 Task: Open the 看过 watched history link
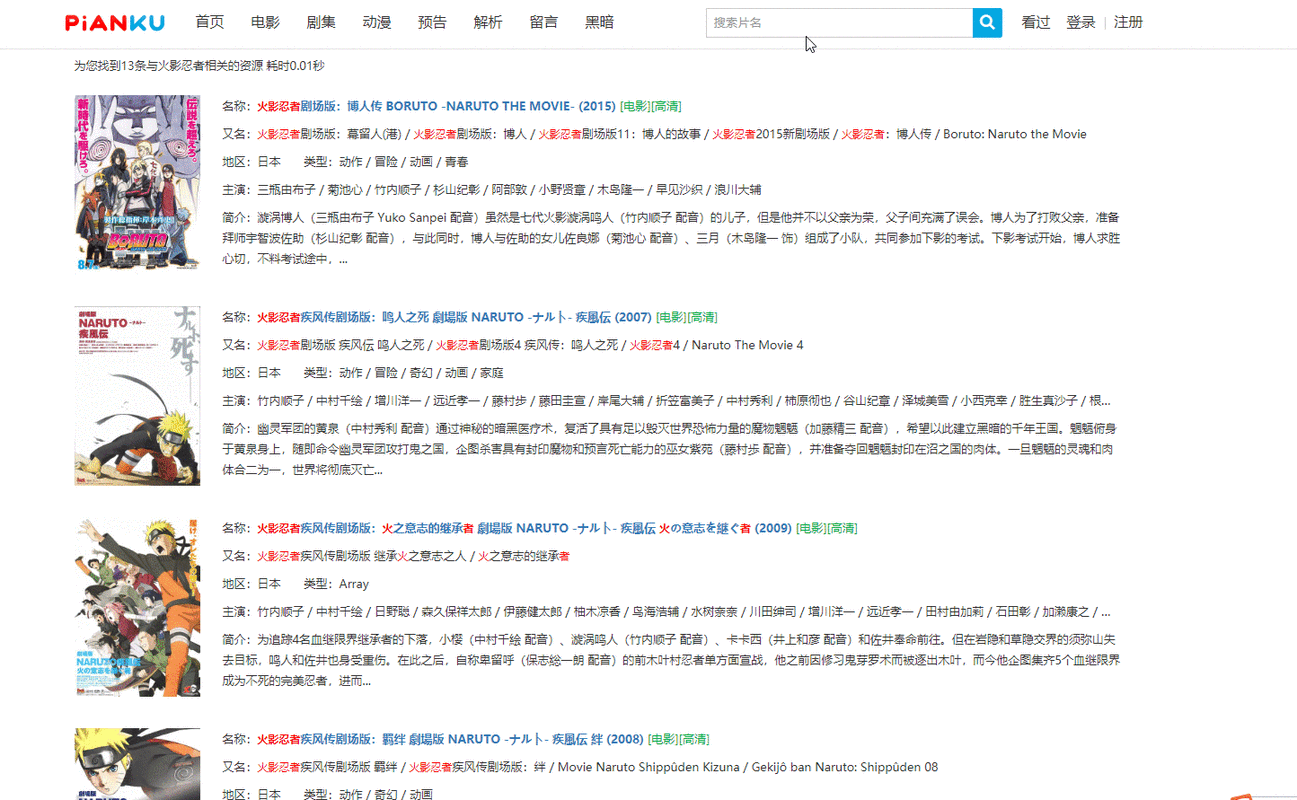1036,22
